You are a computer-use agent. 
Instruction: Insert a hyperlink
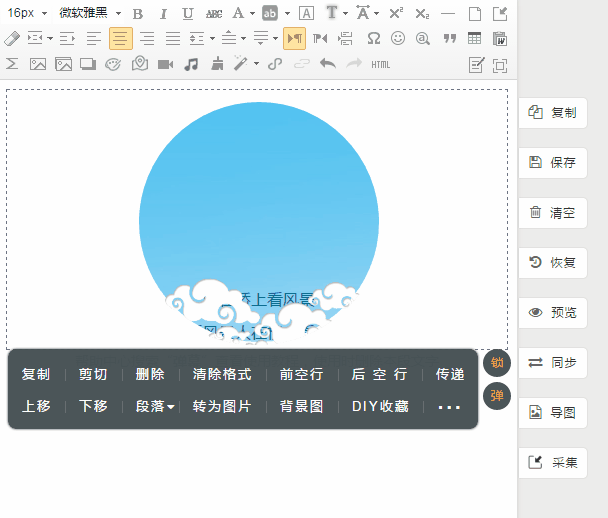(x=275, y=64)
